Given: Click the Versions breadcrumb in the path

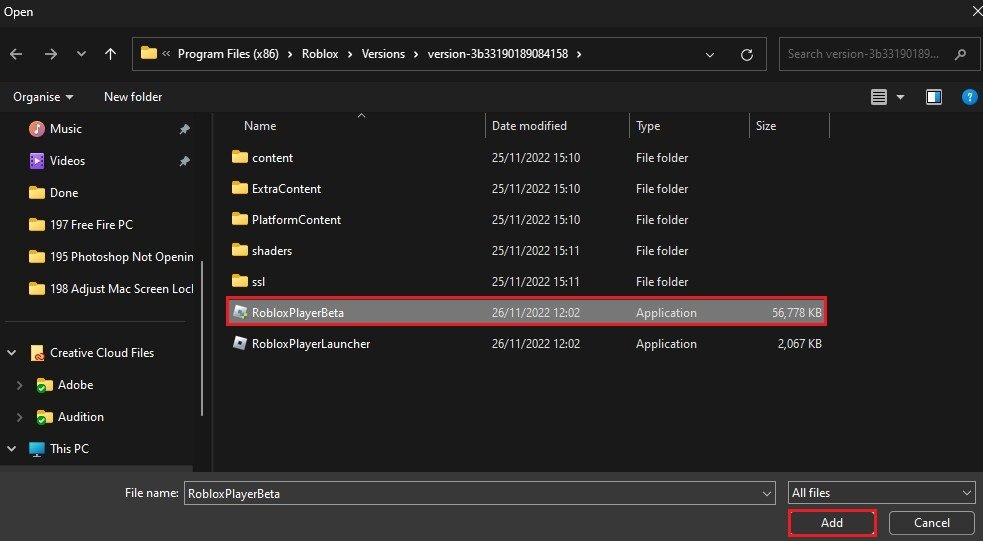Looking at the screenshot, I should 383,54.
